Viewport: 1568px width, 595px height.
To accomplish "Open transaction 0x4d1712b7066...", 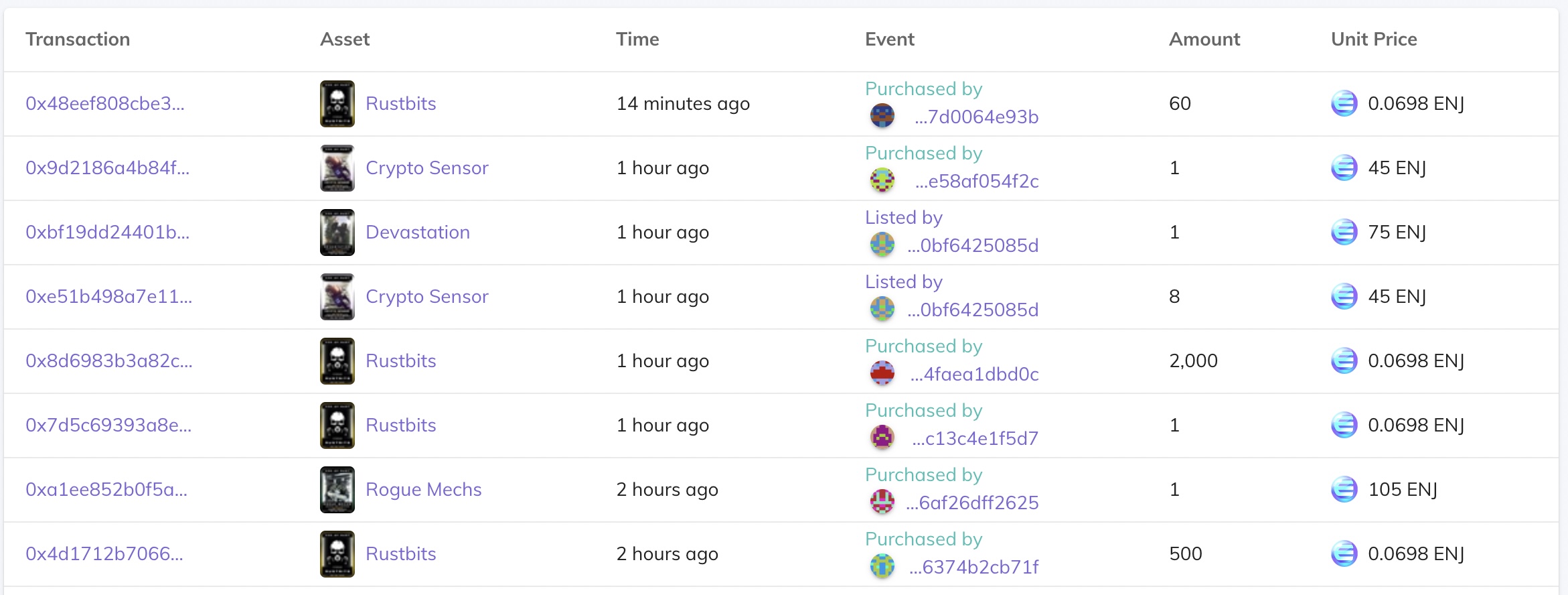I will [x=104, y=554].
